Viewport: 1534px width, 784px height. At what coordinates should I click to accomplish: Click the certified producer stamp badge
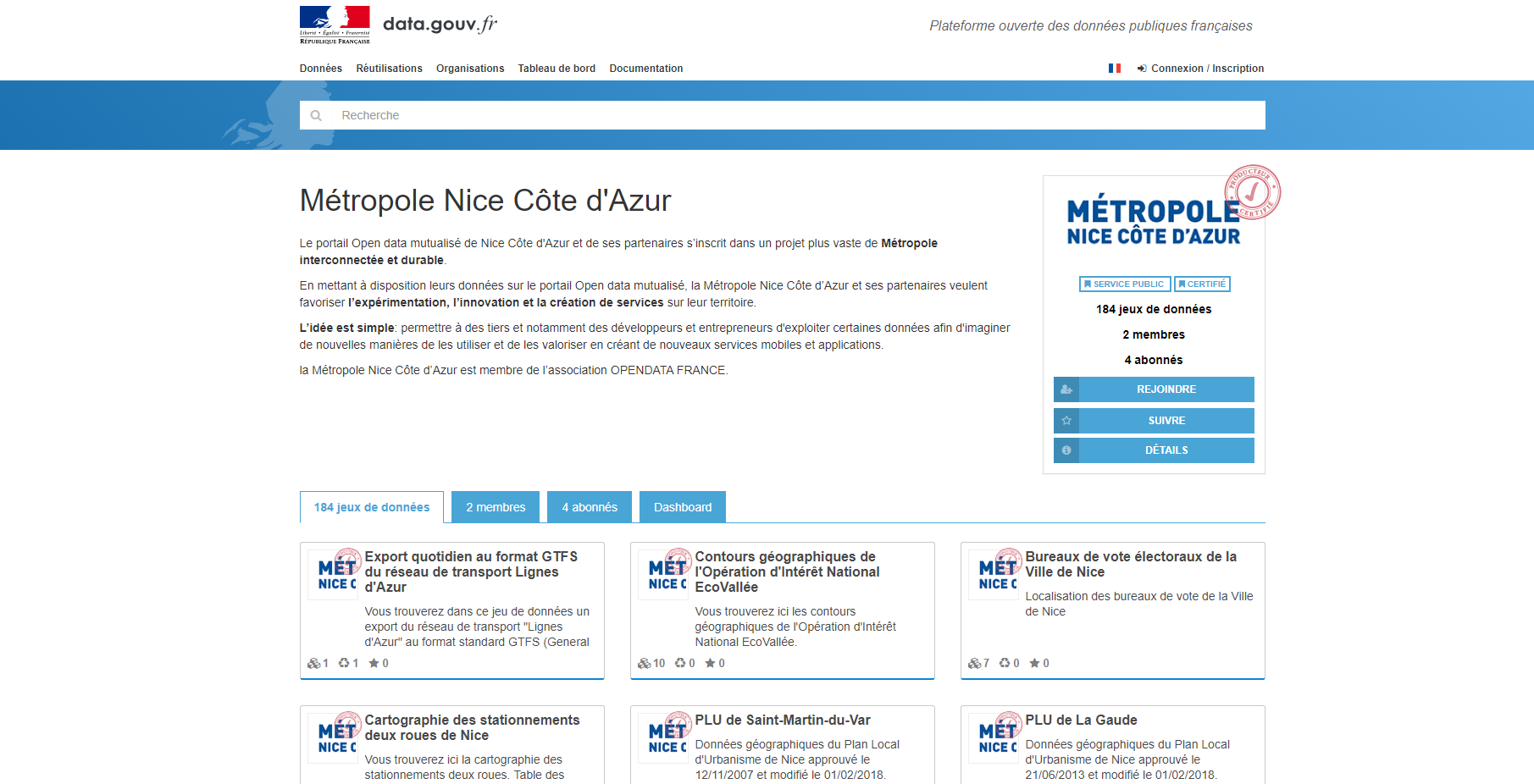pyautogui.click(x=1252, y=192)
